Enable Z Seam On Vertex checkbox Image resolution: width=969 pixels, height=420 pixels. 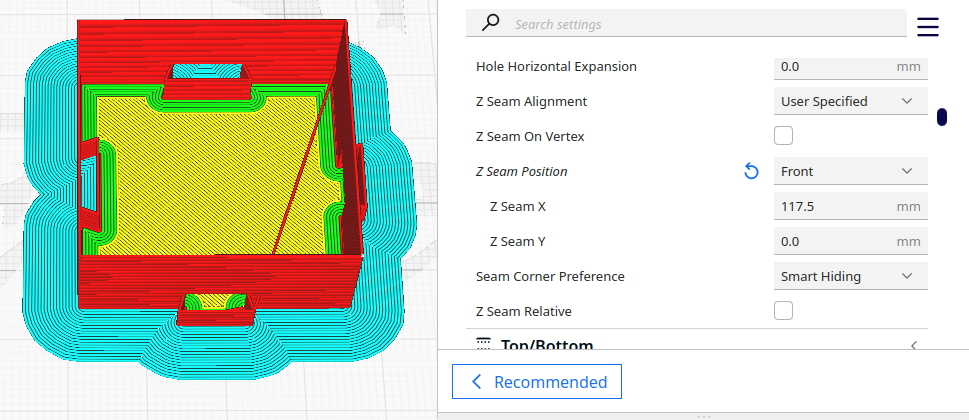783,136
